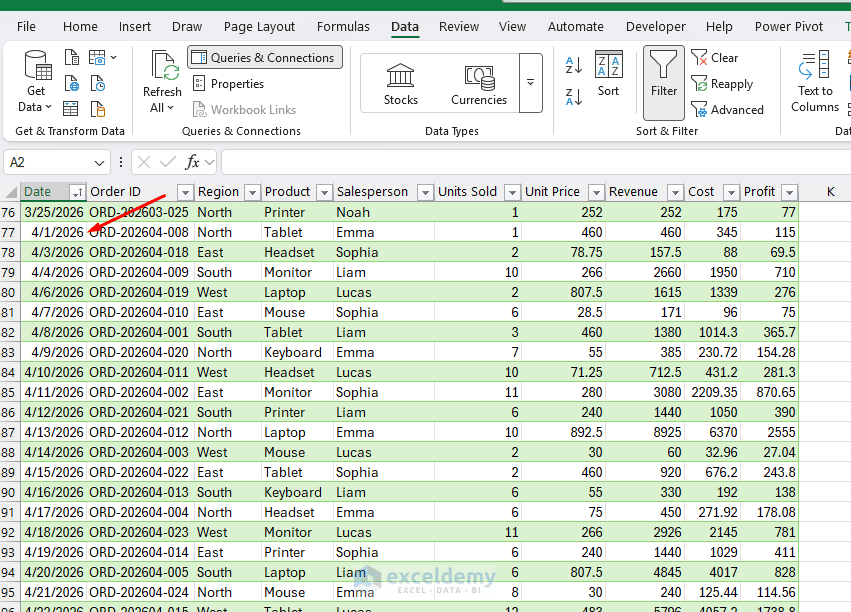Screen dimensions: 851x612
Task: Confirm the formula bar entry
Action: (168, 162)
